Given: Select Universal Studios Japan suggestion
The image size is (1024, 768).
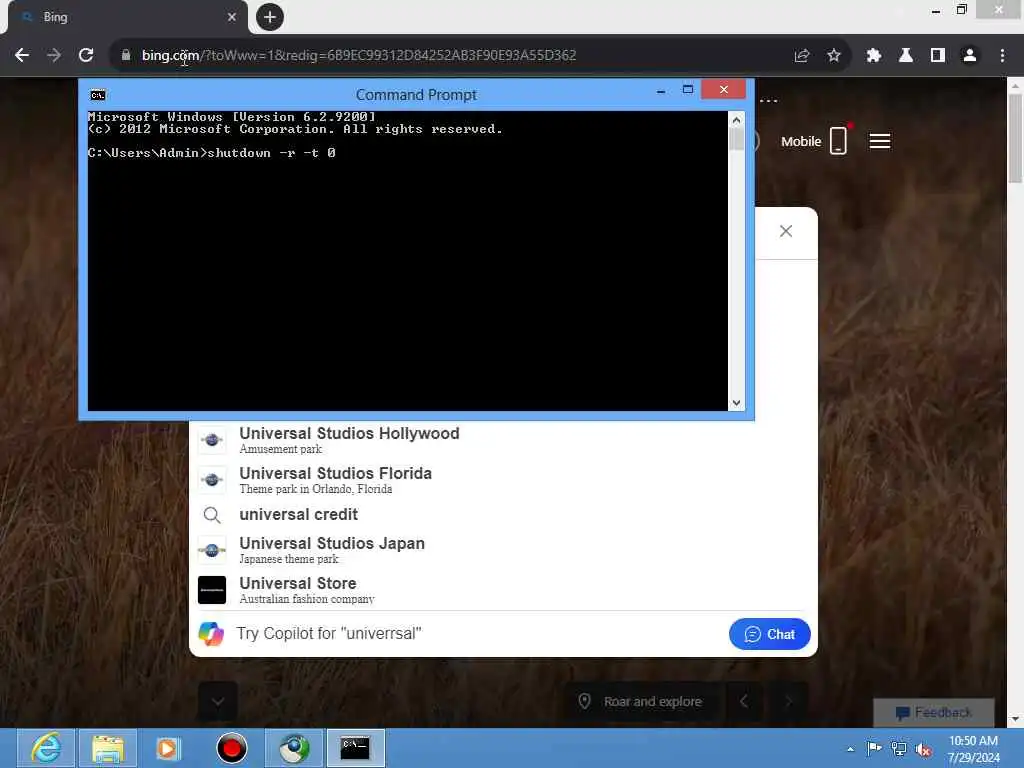Looking at the screenshot, I should tap(503, 550).
